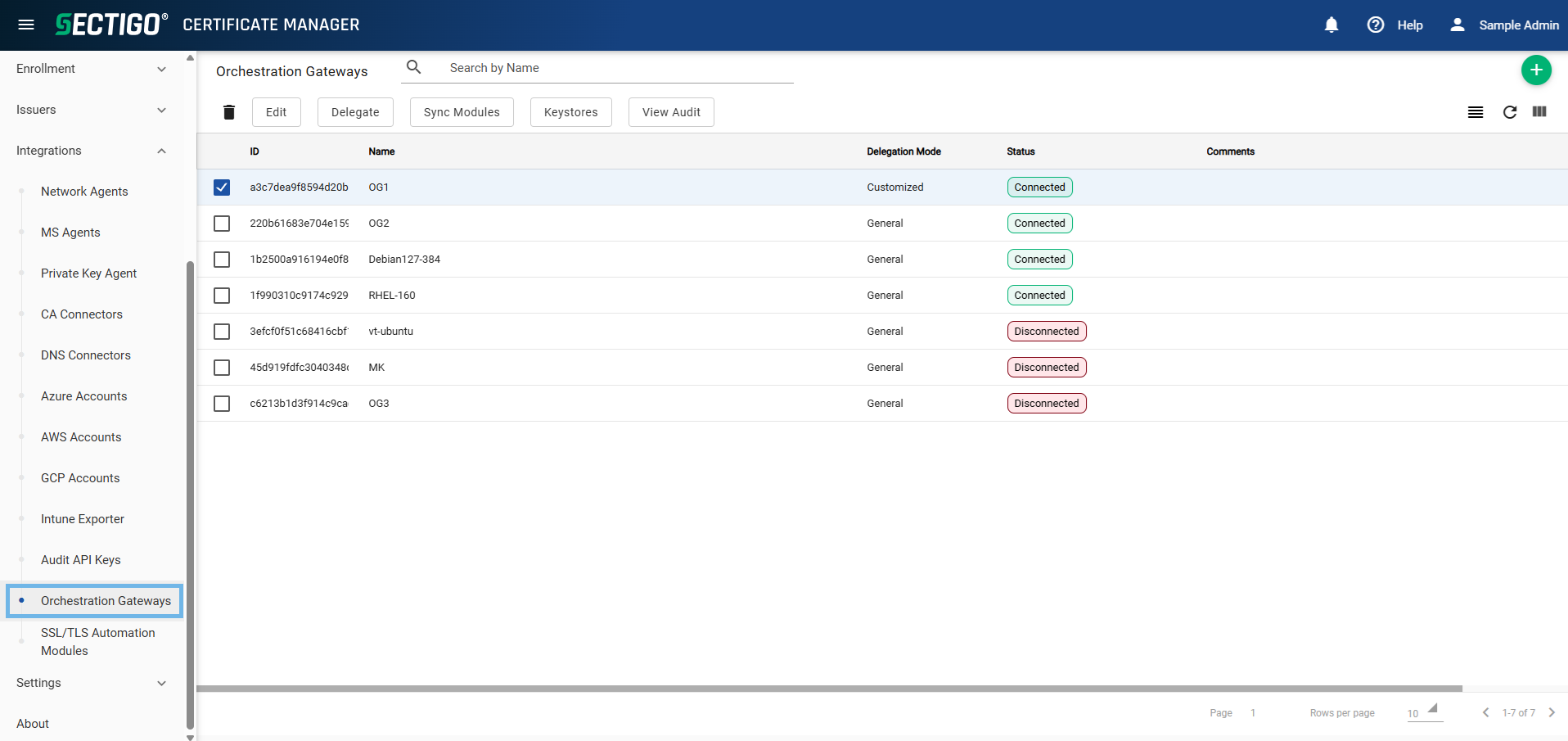1568x741 pixels.
Task: Select the vt-ubuntu row checkbox
Action: (x=222, y=332)
